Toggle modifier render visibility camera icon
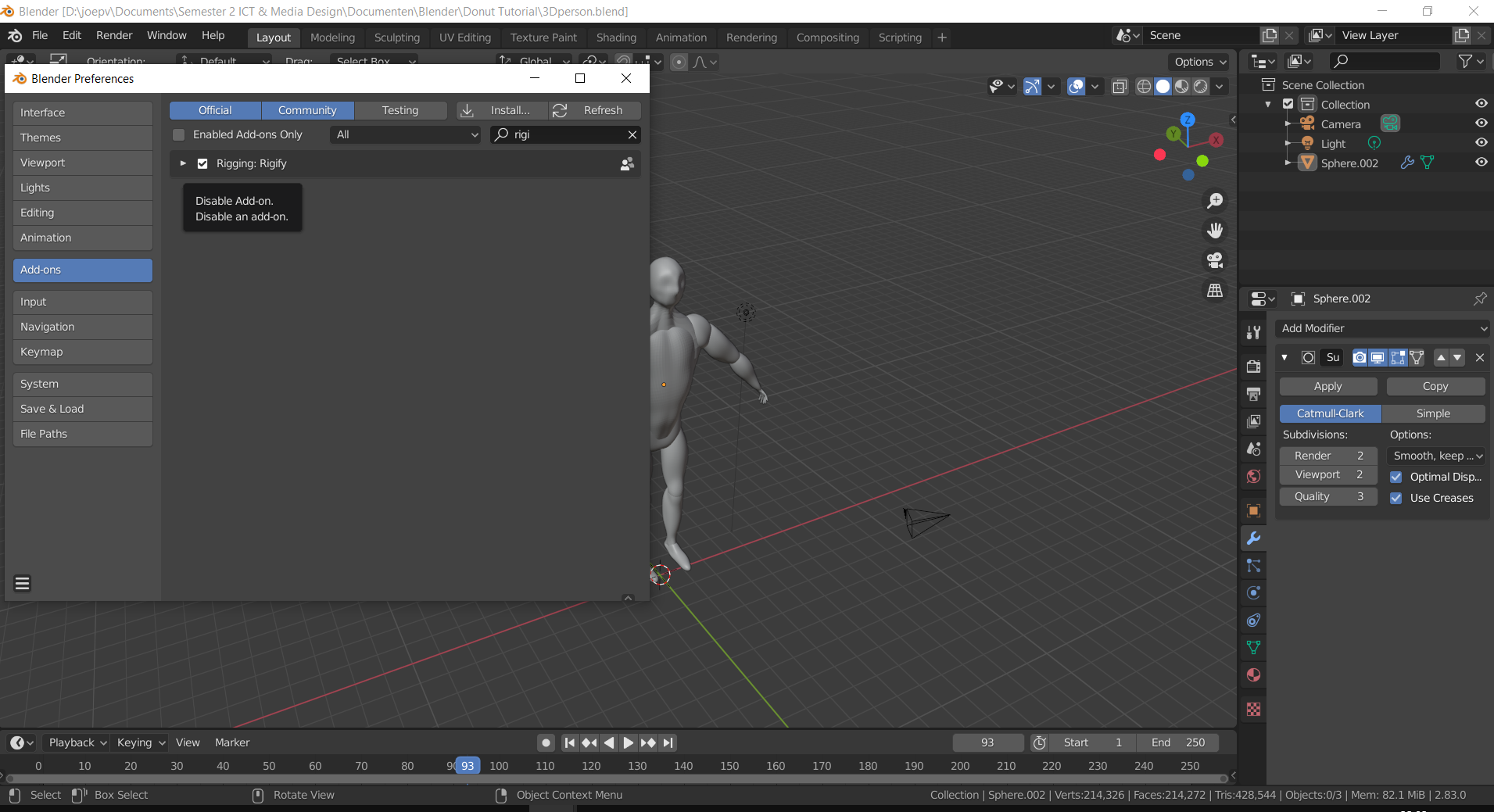Screen dimensions: 1494x812 coord(1360,357)
